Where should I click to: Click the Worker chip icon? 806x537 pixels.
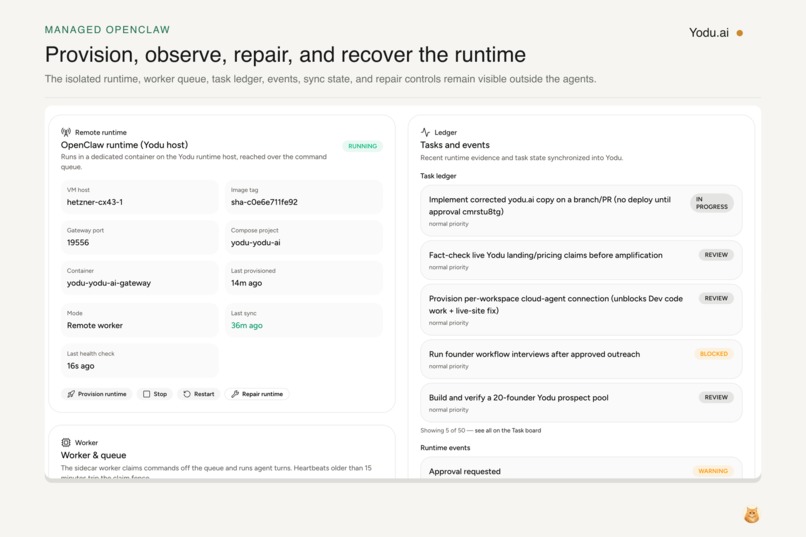click(66, 442)
